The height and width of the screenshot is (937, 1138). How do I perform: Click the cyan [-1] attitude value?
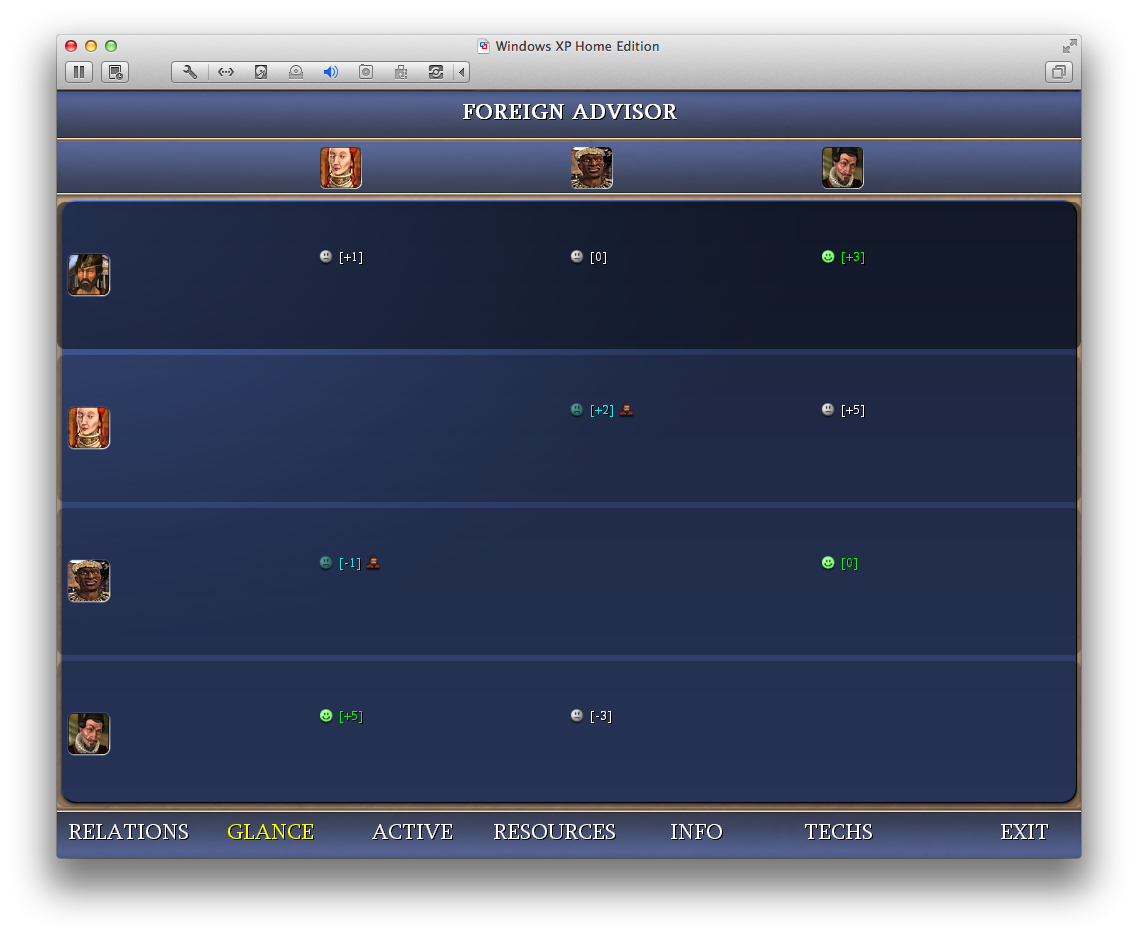350,563
